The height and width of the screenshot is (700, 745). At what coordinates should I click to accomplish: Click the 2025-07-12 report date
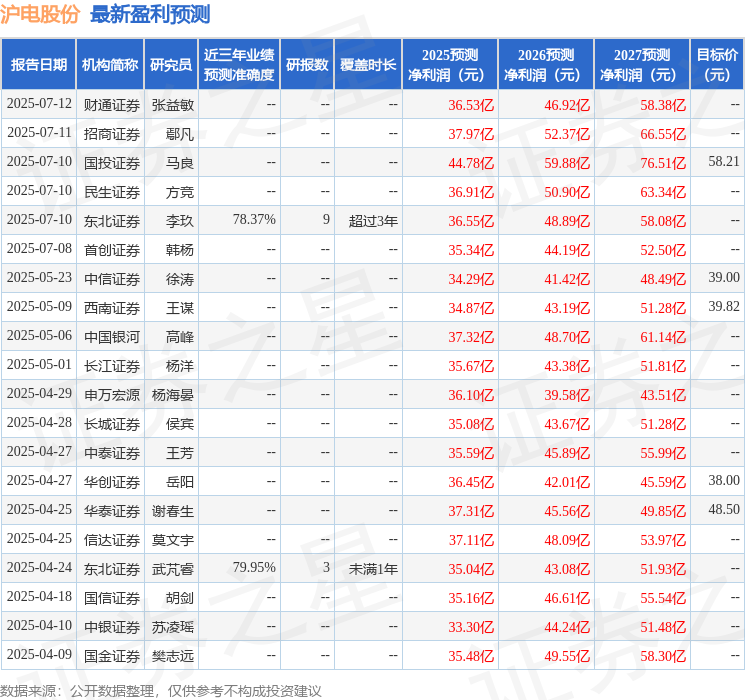(39, 104)
